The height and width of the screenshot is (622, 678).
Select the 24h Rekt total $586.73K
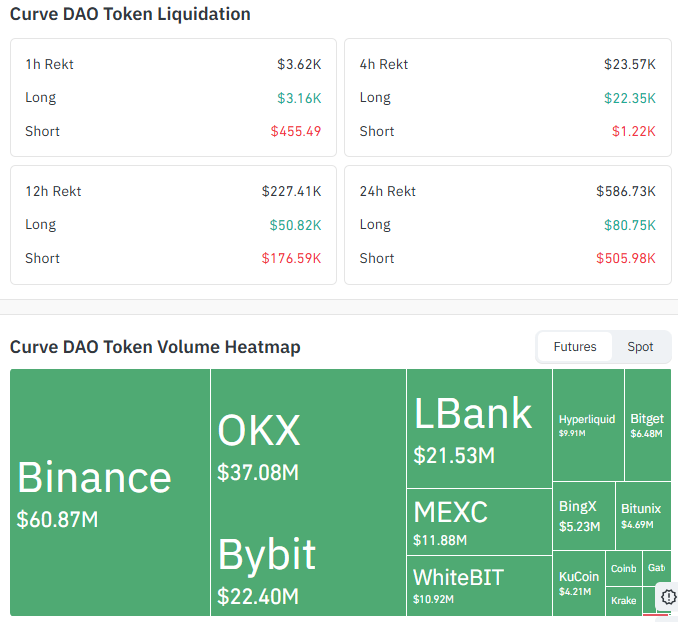click(626, 191)
